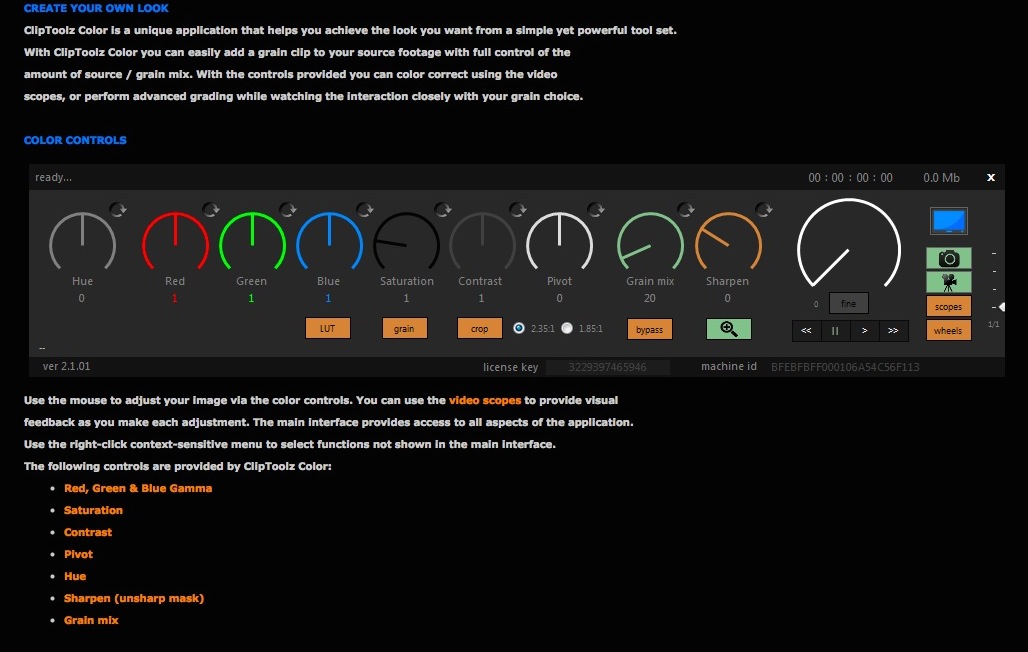Image resolution: width=1028 pixels, height=652 pixels.
Task: Click the 'CREATE YOUR OWN LOOK' heading
Action: 96,9
